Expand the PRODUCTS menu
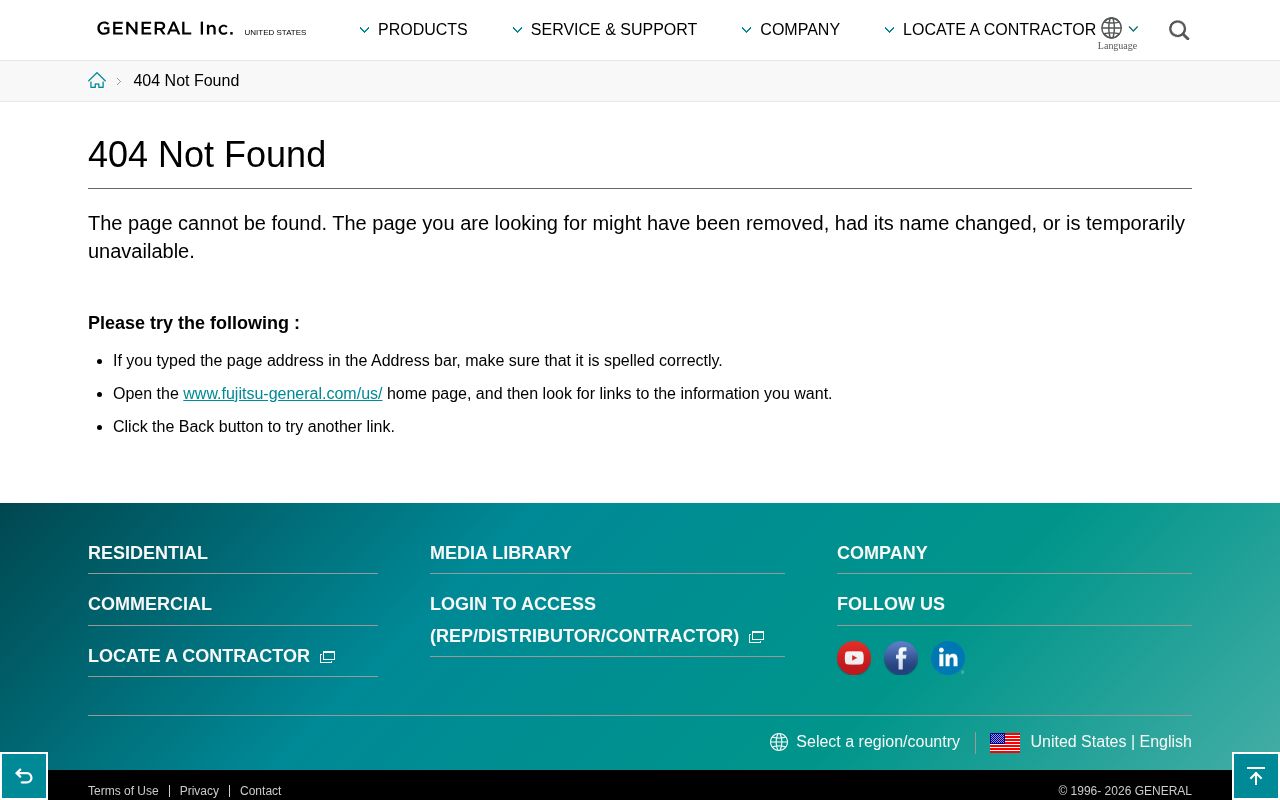The height and width of the screenshot is (800, 1280). click(x=413, y=30)
